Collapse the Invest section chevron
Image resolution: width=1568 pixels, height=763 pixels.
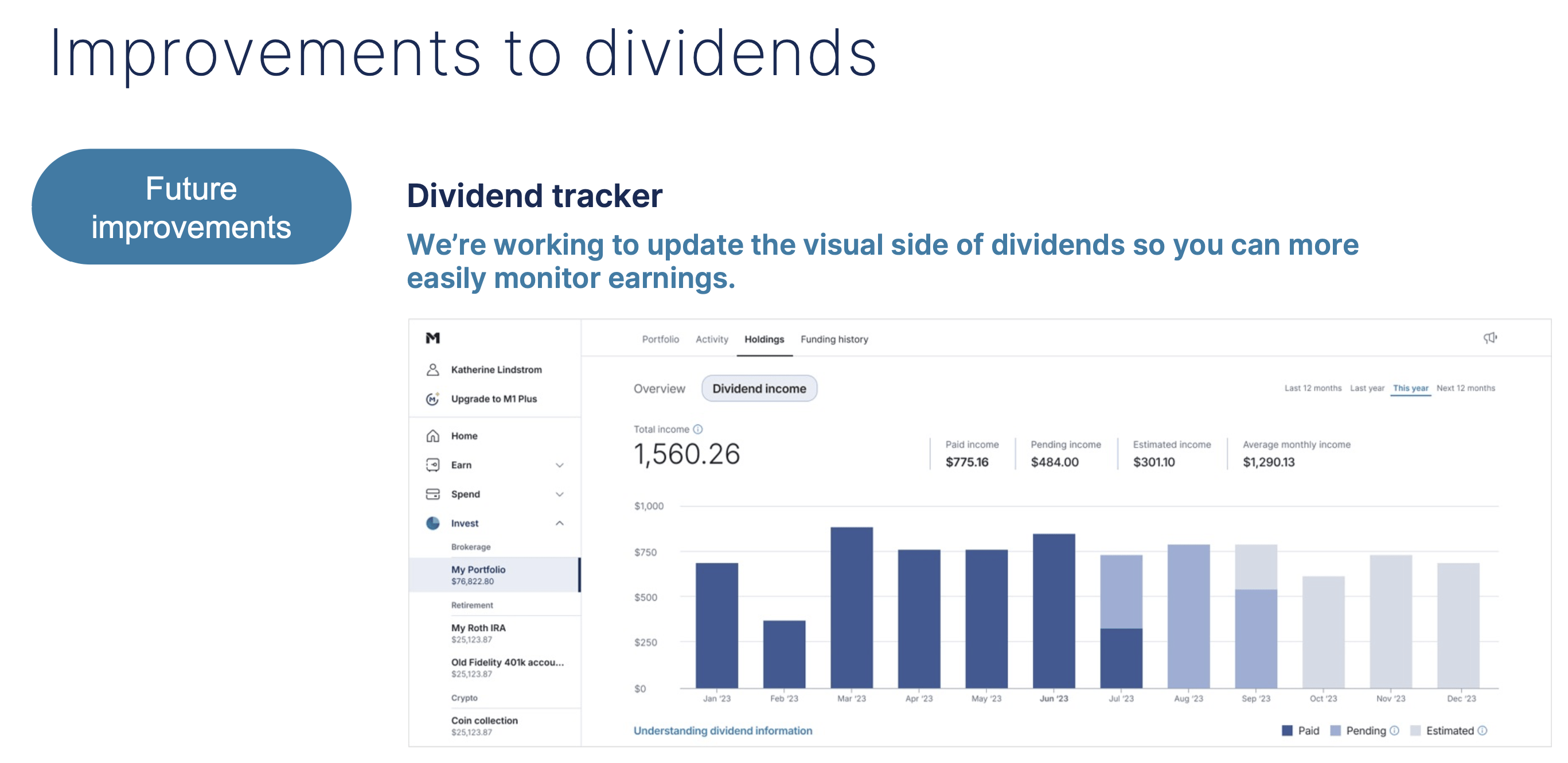pyautogui.click(x=559, y=523)
